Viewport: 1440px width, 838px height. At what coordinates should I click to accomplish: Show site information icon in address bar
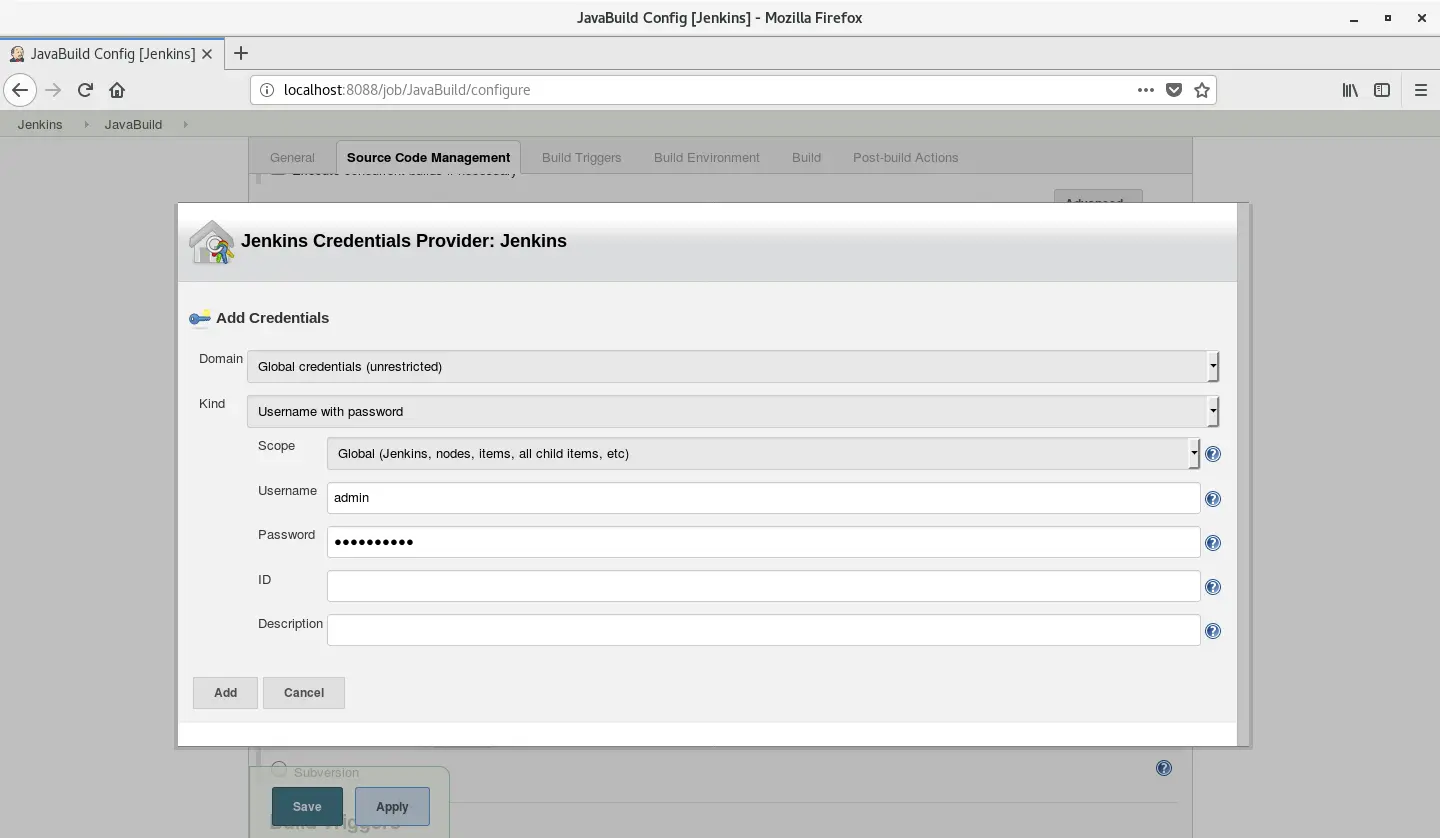[x=267, y=90]
